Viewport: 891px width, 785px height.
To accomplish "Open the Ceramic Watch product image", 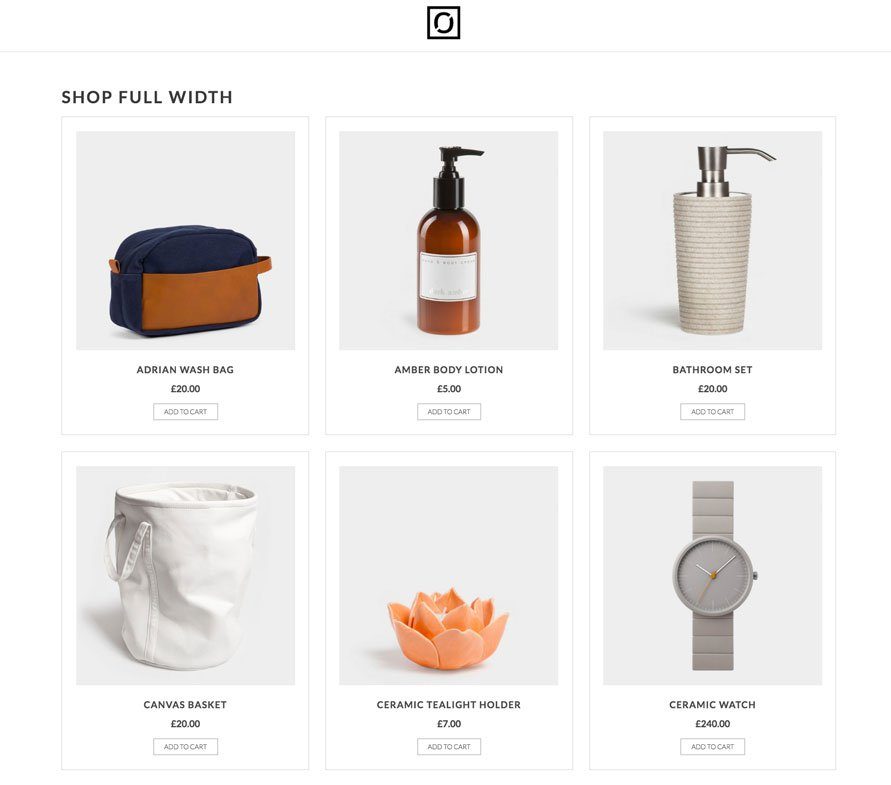I will tap(712, 575).
